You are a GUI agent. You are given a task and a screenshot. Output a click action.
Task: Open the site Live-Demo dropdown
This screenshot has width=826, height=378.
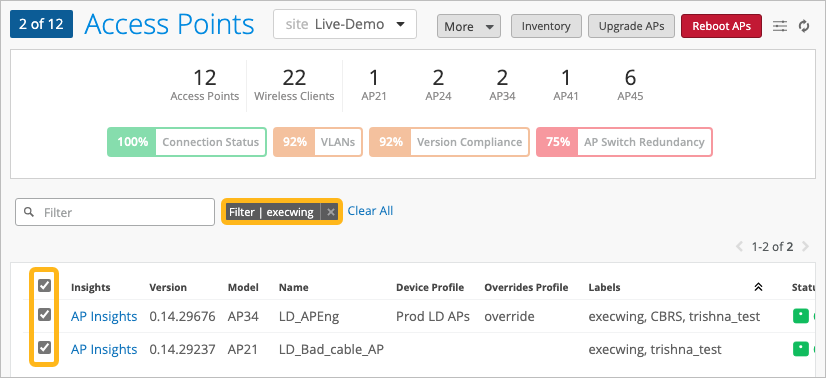click(x=345, y=24)
